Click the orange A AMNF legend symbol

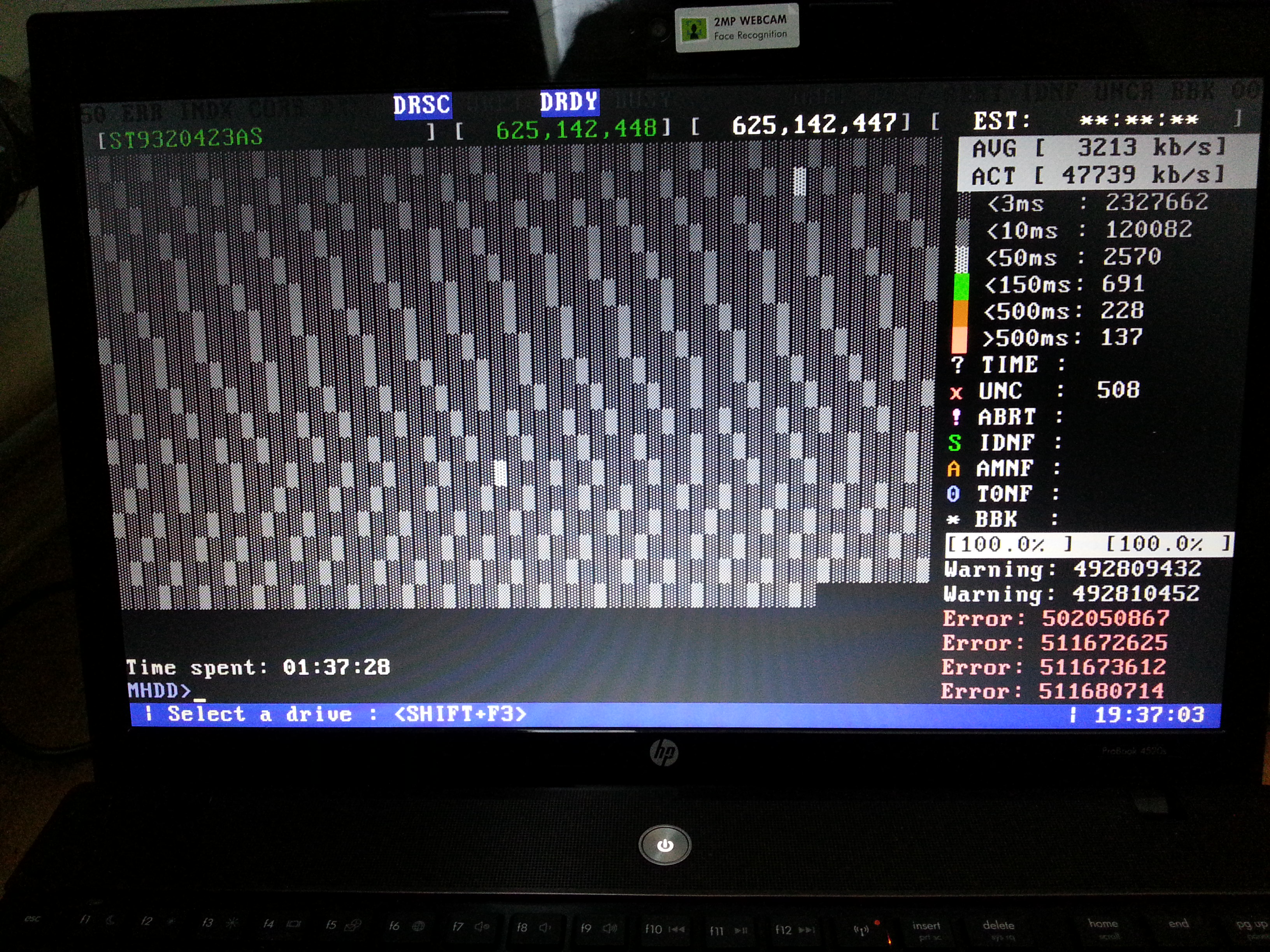coord(953,469)
